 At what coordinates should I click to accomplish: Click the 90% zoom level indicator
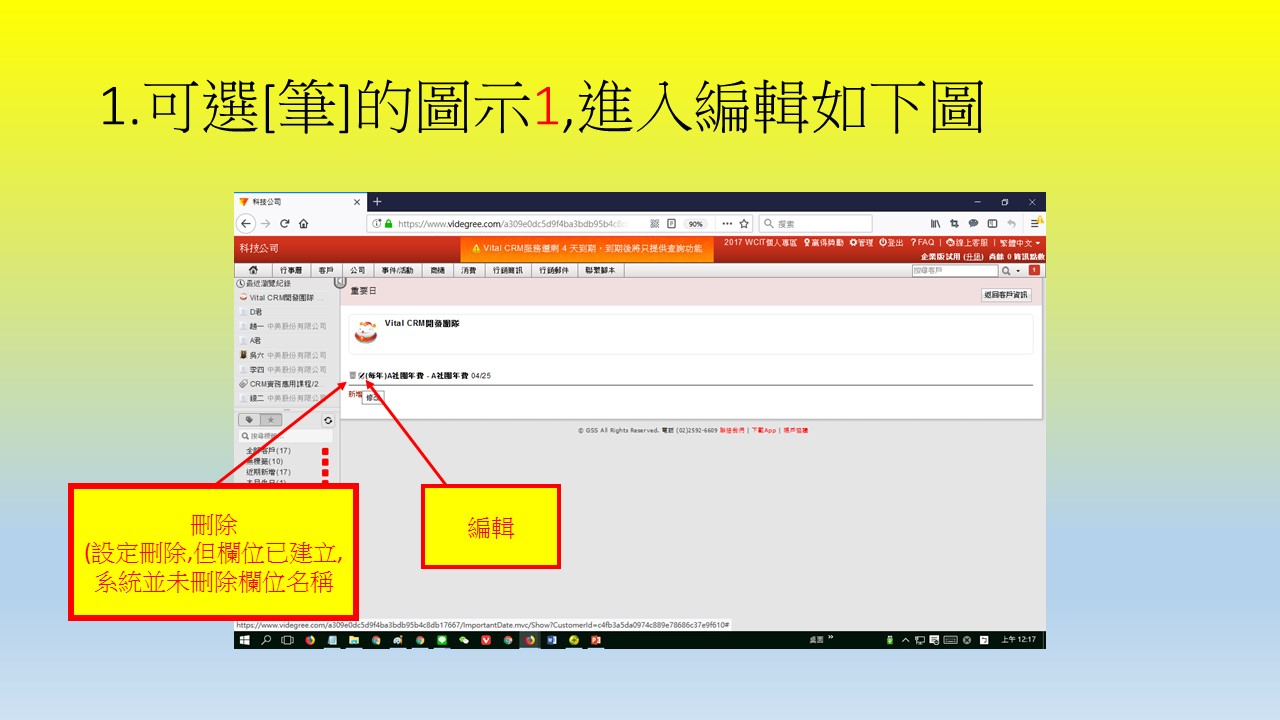click(695, 224)
